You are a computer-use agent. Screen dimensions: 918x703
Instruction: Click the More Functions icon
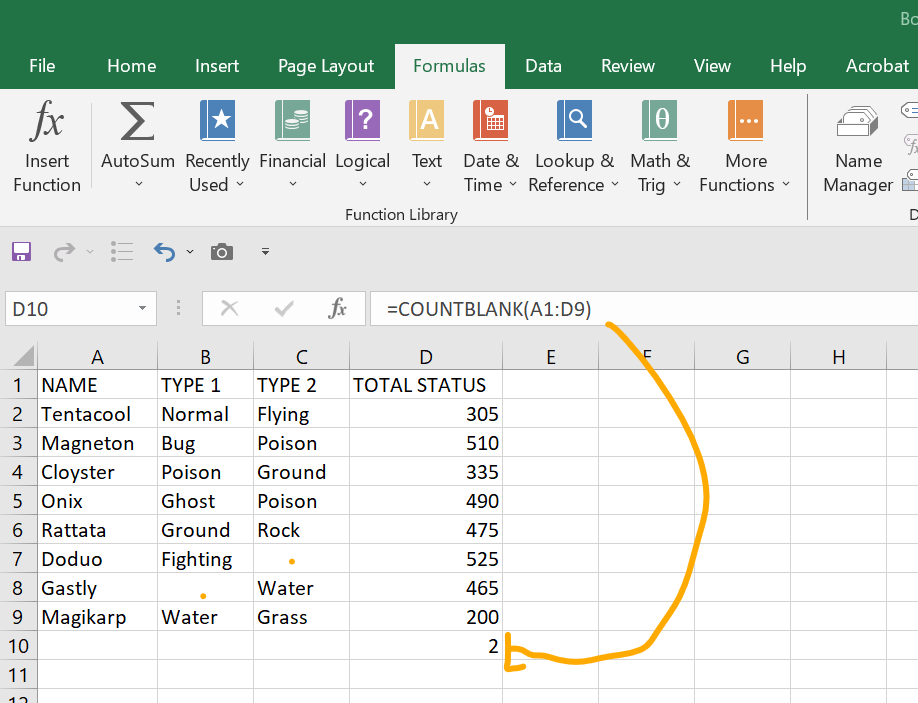point(745,120)
